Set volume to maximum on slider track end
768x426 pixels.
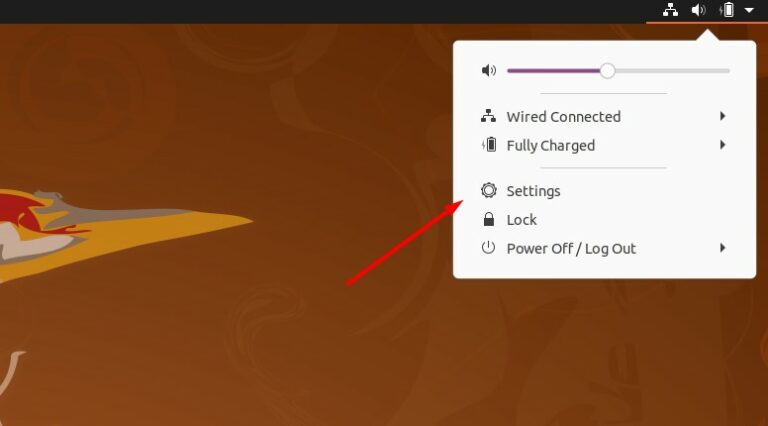pyautogui.click(x=728, y=71)
